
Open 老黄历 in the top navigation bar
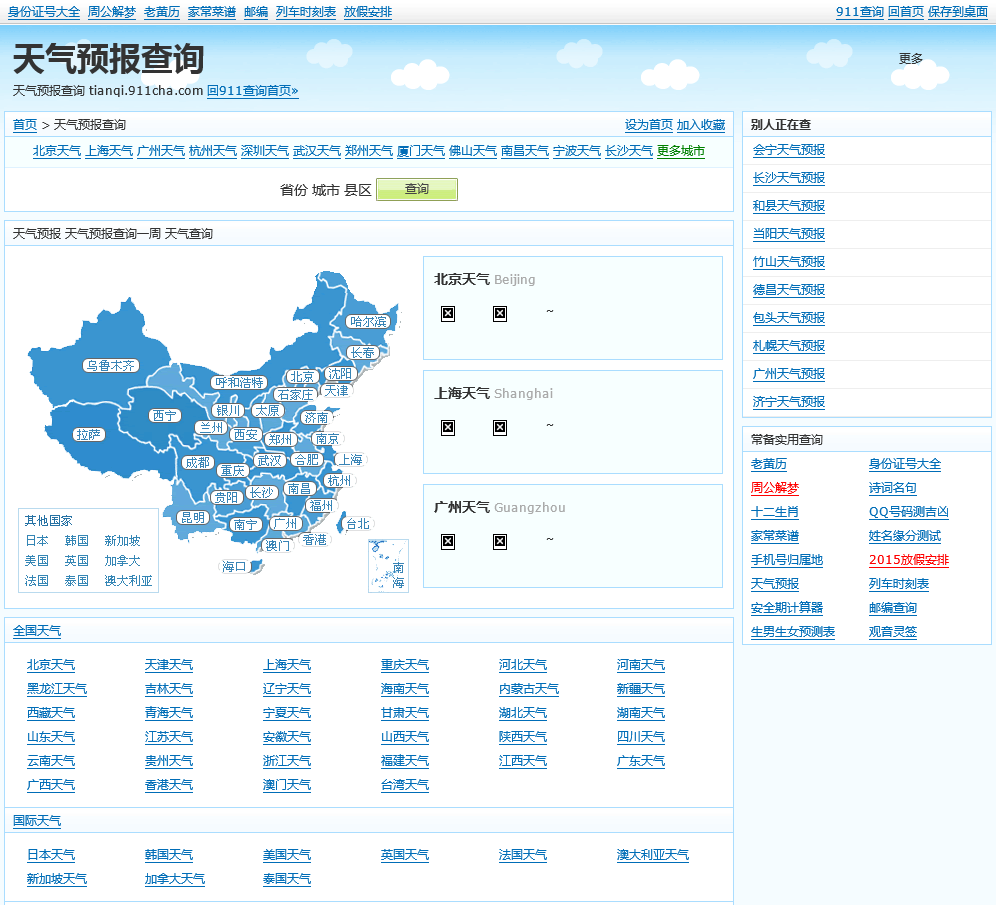pyautogui.click(x=162, y=12)
